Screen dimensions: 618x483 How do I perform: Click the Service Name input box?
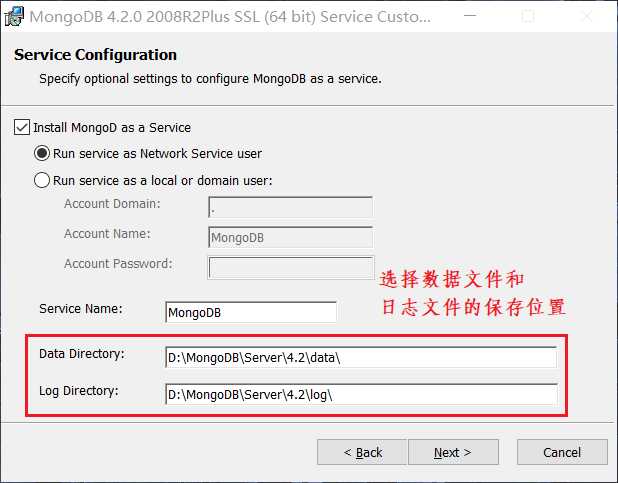(251, 312)
